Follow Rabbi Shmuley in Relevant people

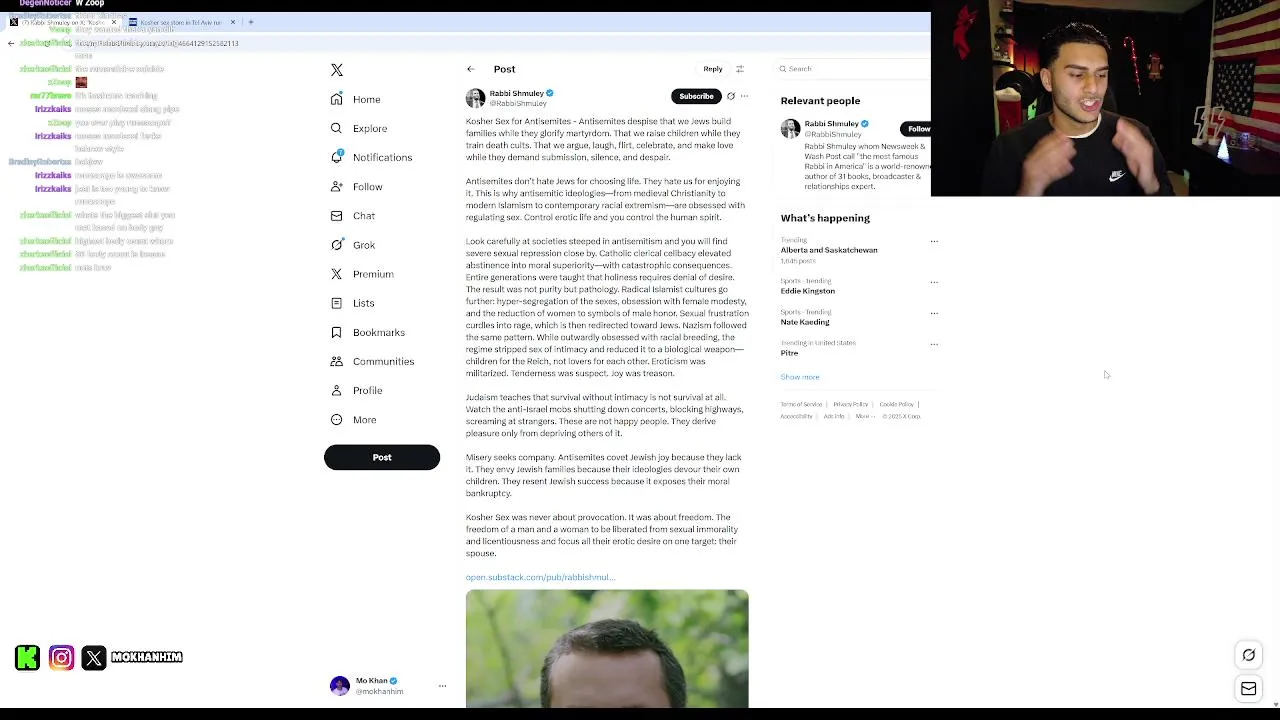click(918, 128)
